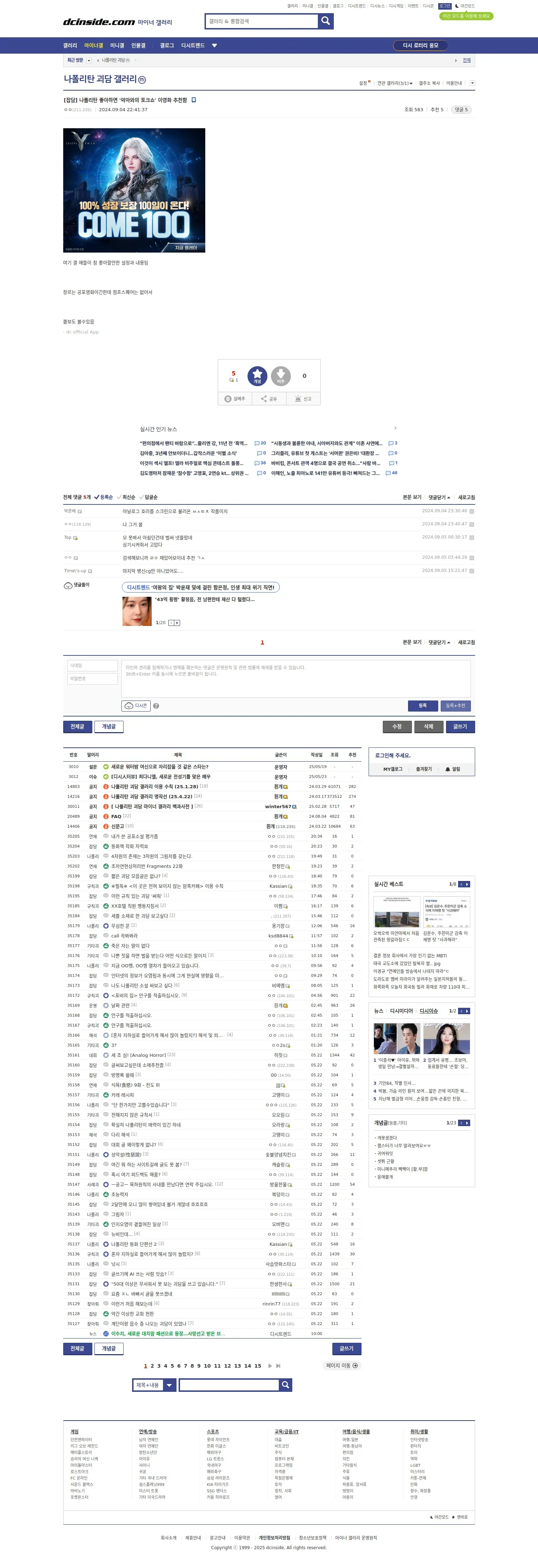Expand the main navigation dropdown arrow

pos(214,46)
